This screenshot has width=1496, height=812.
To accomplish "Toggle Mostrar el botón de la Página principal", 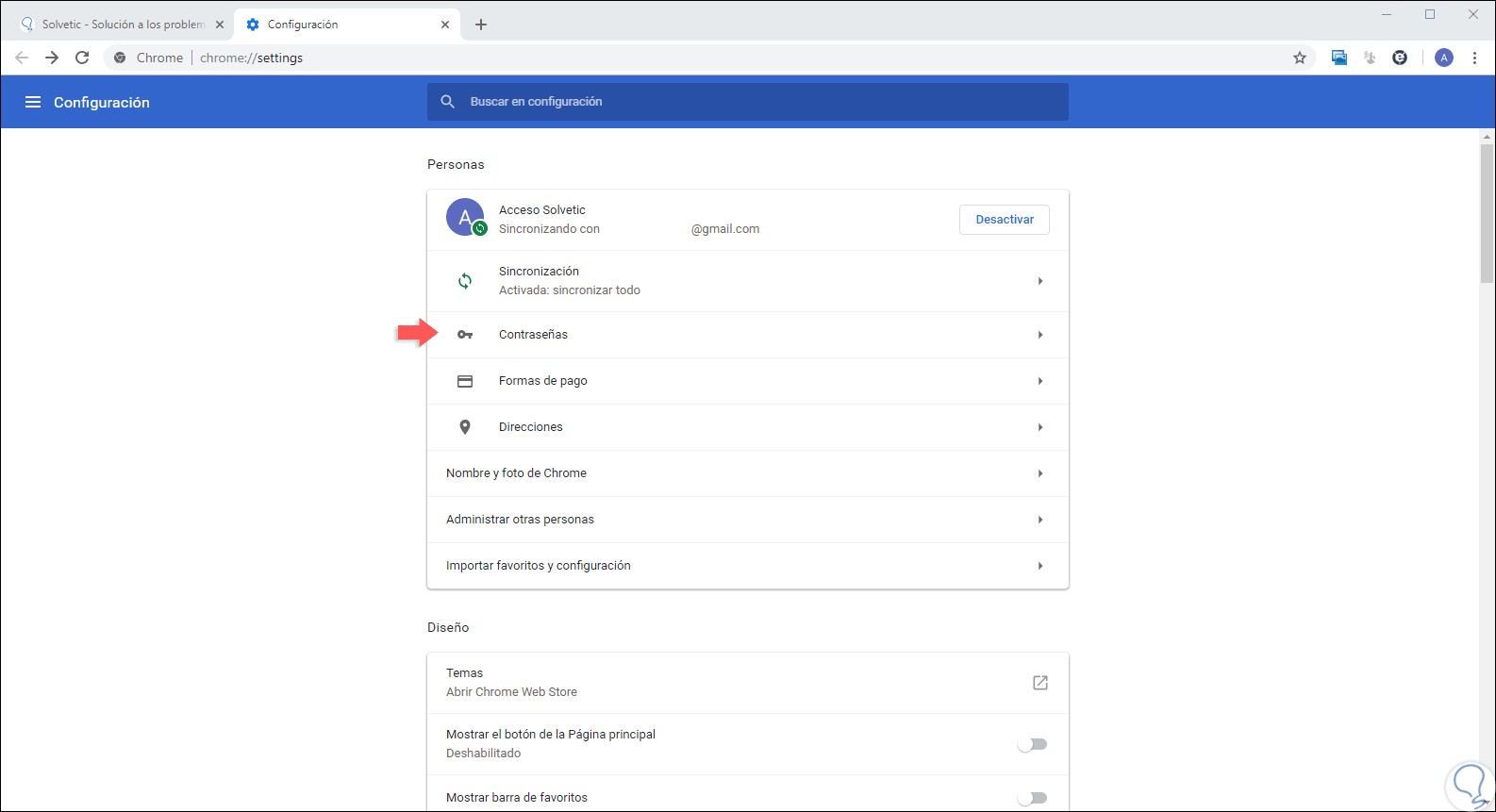I will (x=1032, y=744).
